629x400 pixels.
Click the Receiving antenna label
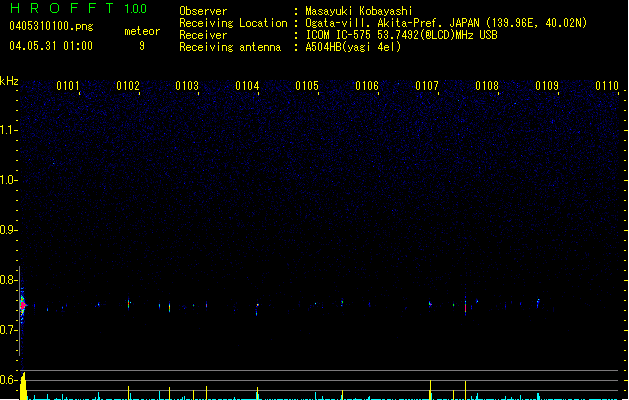coord(230,47)
